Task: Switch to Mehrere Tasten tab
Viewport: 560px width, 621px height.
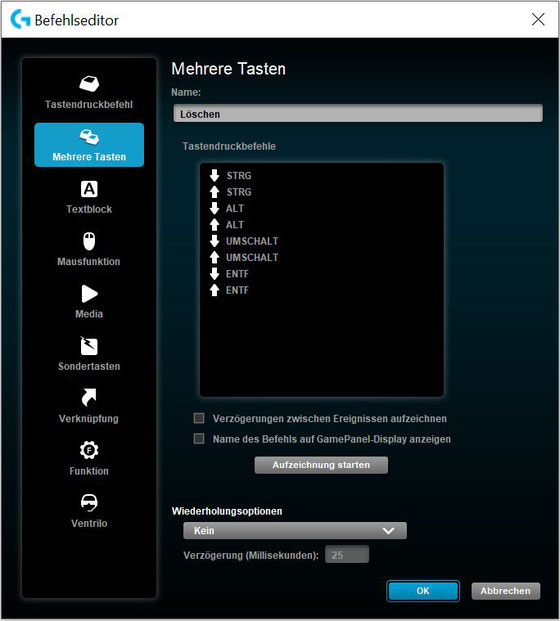Action: pos(89,145)
